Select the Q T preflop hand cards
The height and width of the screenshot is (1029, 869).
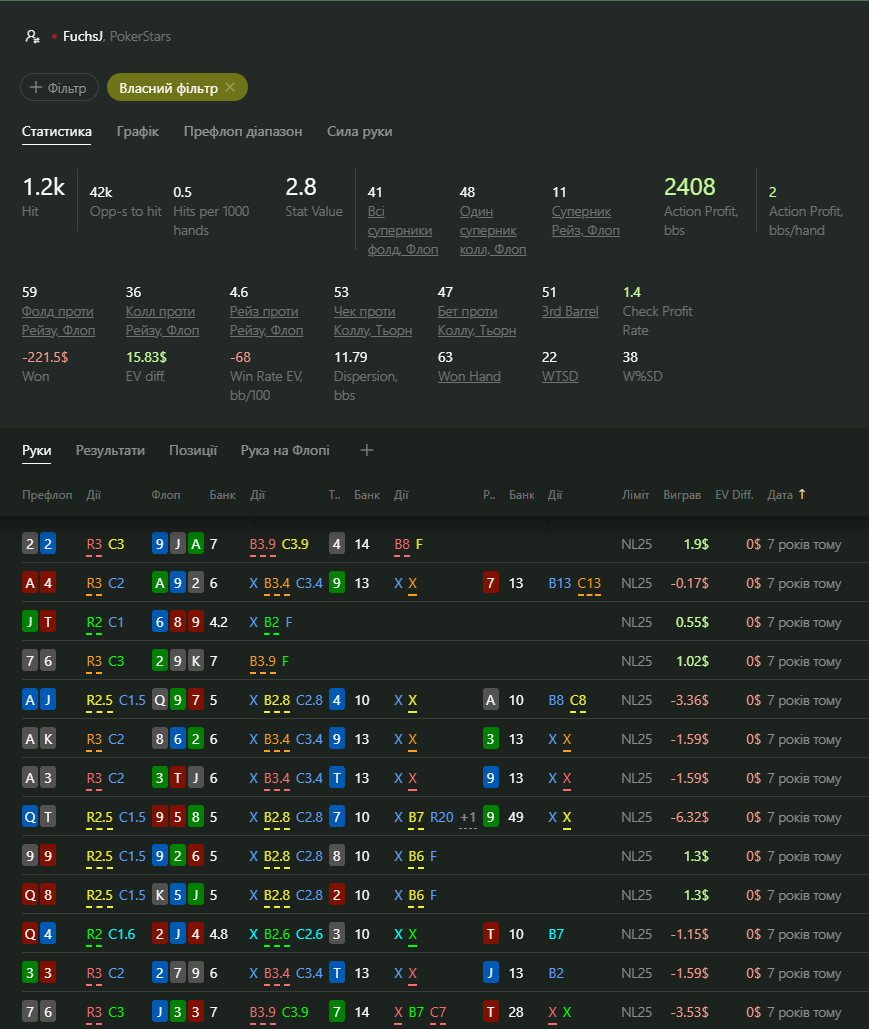[39, 816]
